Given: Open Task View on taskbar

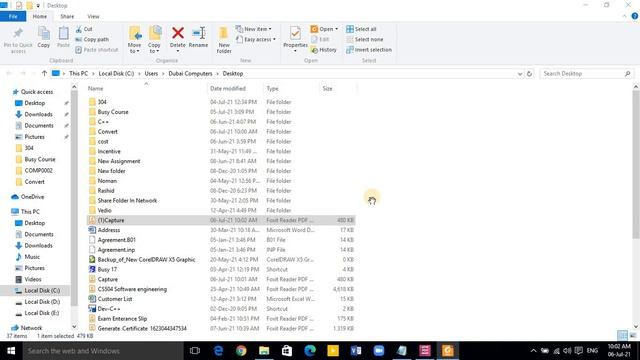Looking at the screenshot, I should [x=195, y=351].
